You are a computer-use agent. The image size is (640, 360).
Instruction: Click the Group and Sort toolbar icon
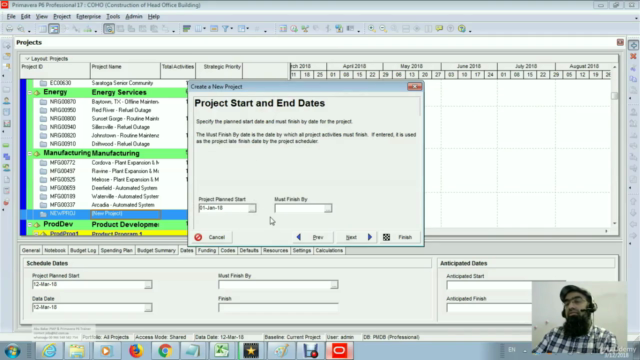pos(242,29)
